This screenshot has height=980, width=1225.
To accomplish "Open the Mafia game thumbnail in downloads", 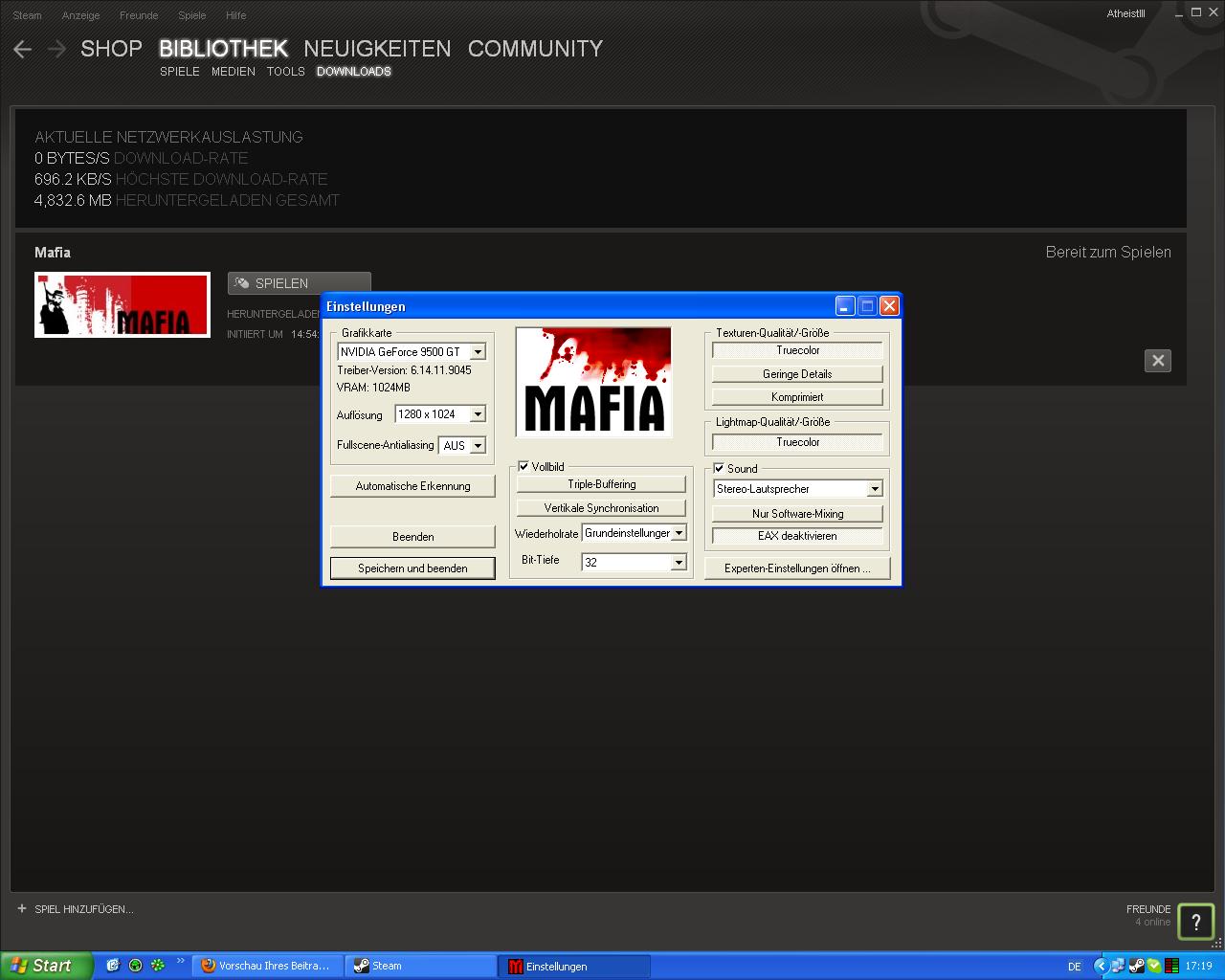I will click(122, 304).
